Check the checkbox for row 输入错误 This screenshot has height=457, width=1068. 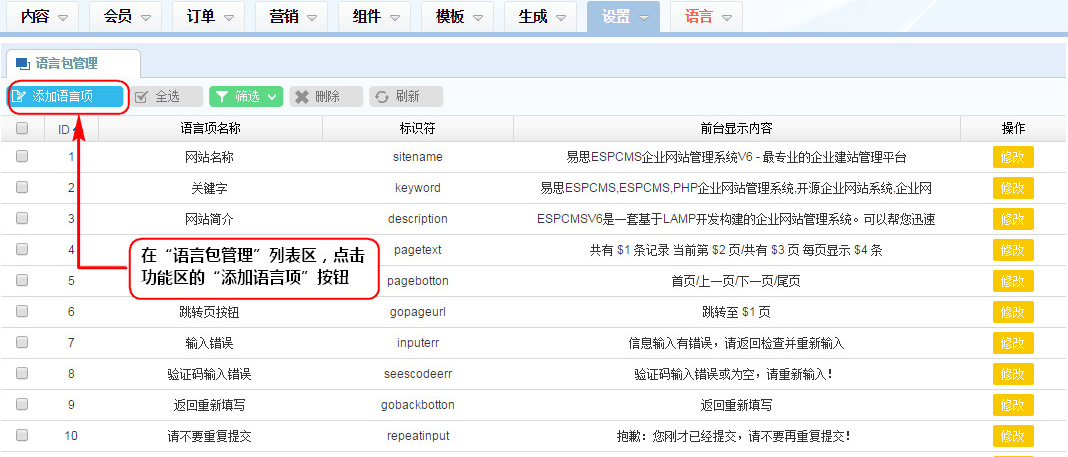click(22, 343)
